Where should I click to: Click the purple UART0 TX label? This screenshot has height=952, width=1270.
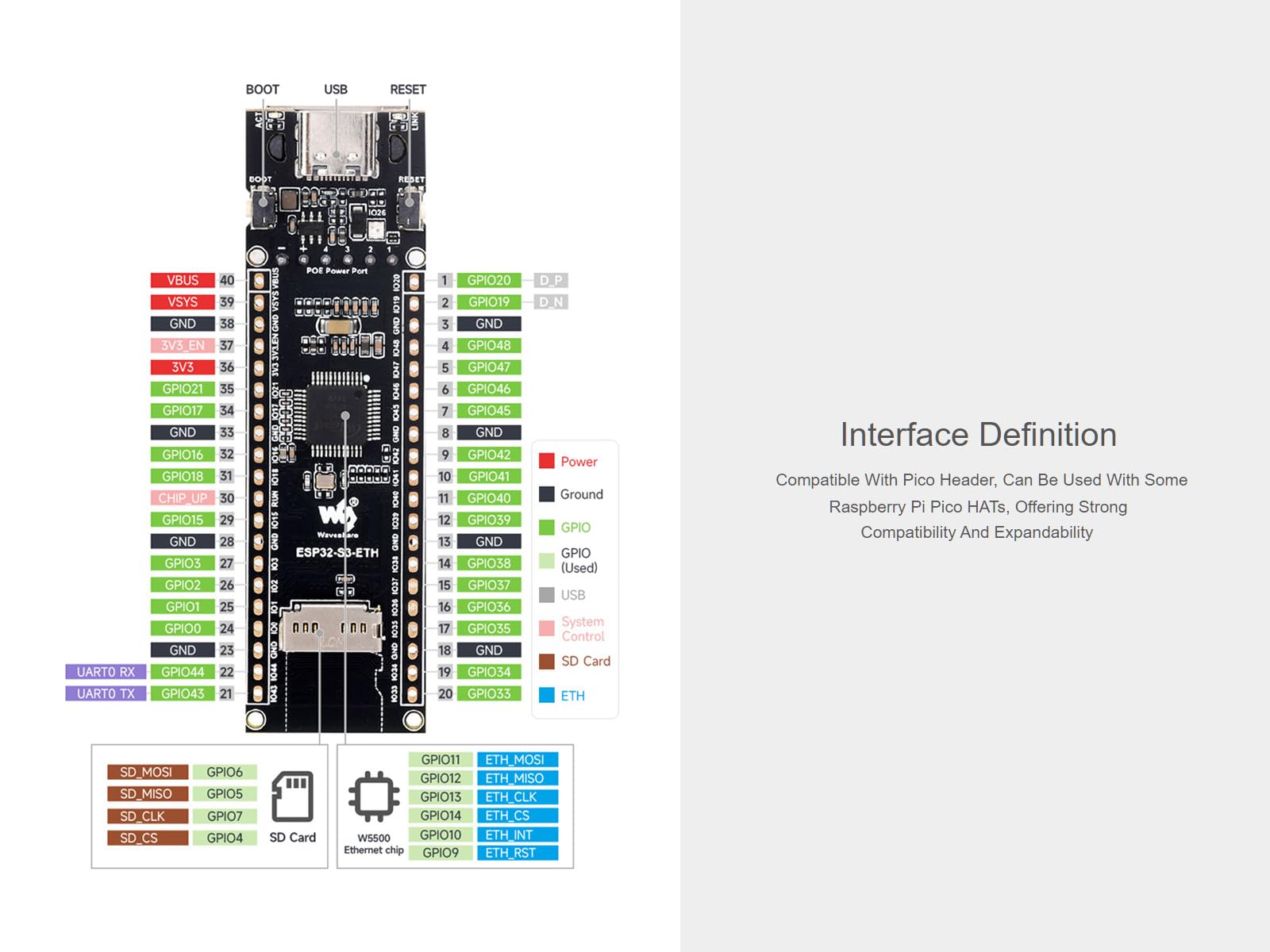(106, 693)
